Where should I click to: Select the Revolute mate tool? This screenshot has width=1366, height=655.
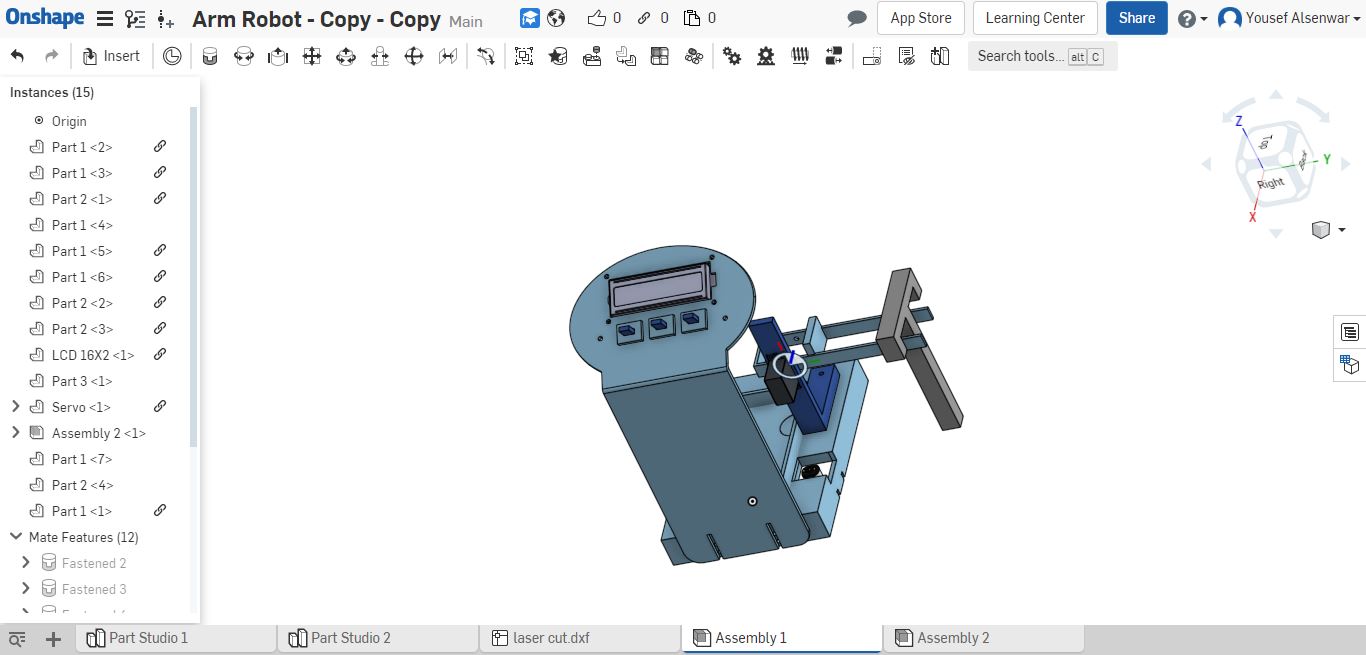pyautogui.click(x=243, y=57)
